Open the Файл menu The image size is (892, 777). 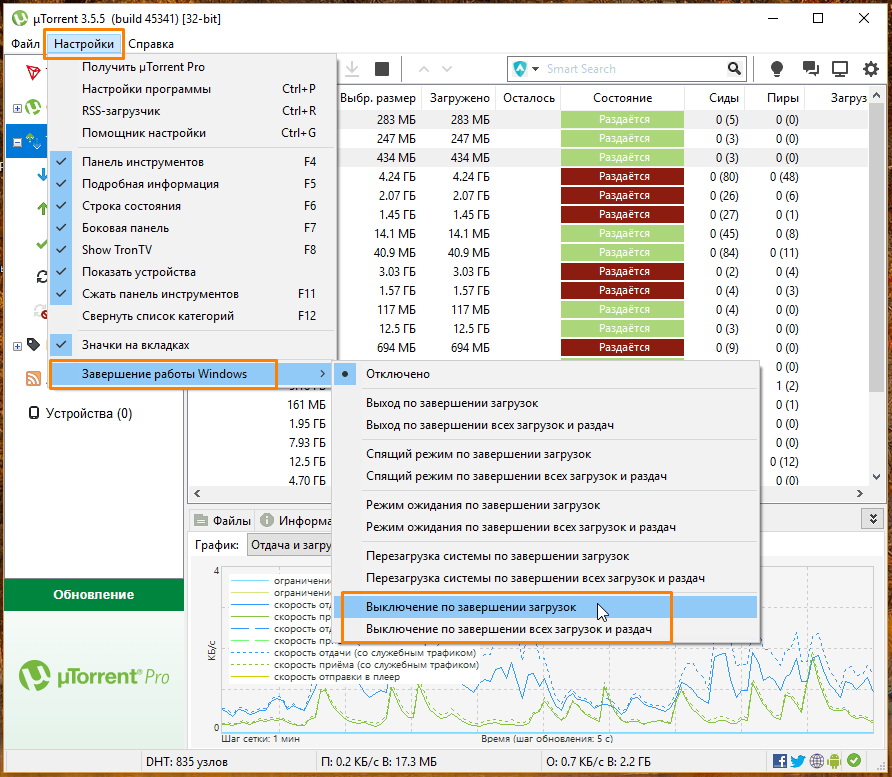pyautogui.click(x=25, y=44)
